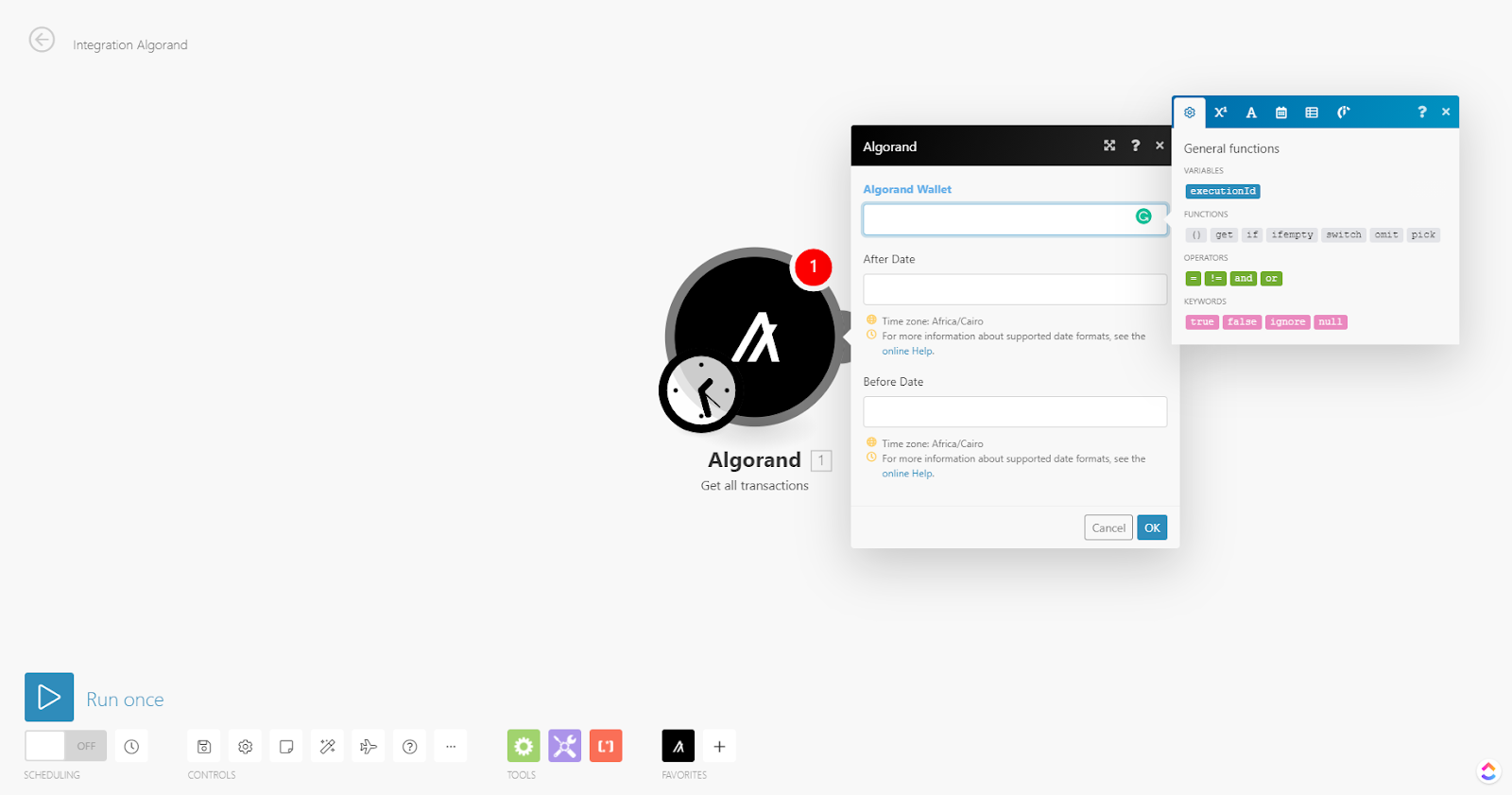Switch to the Math functions tab
The height and width of the screenshot is (795, 1512).
(1220, 112)
